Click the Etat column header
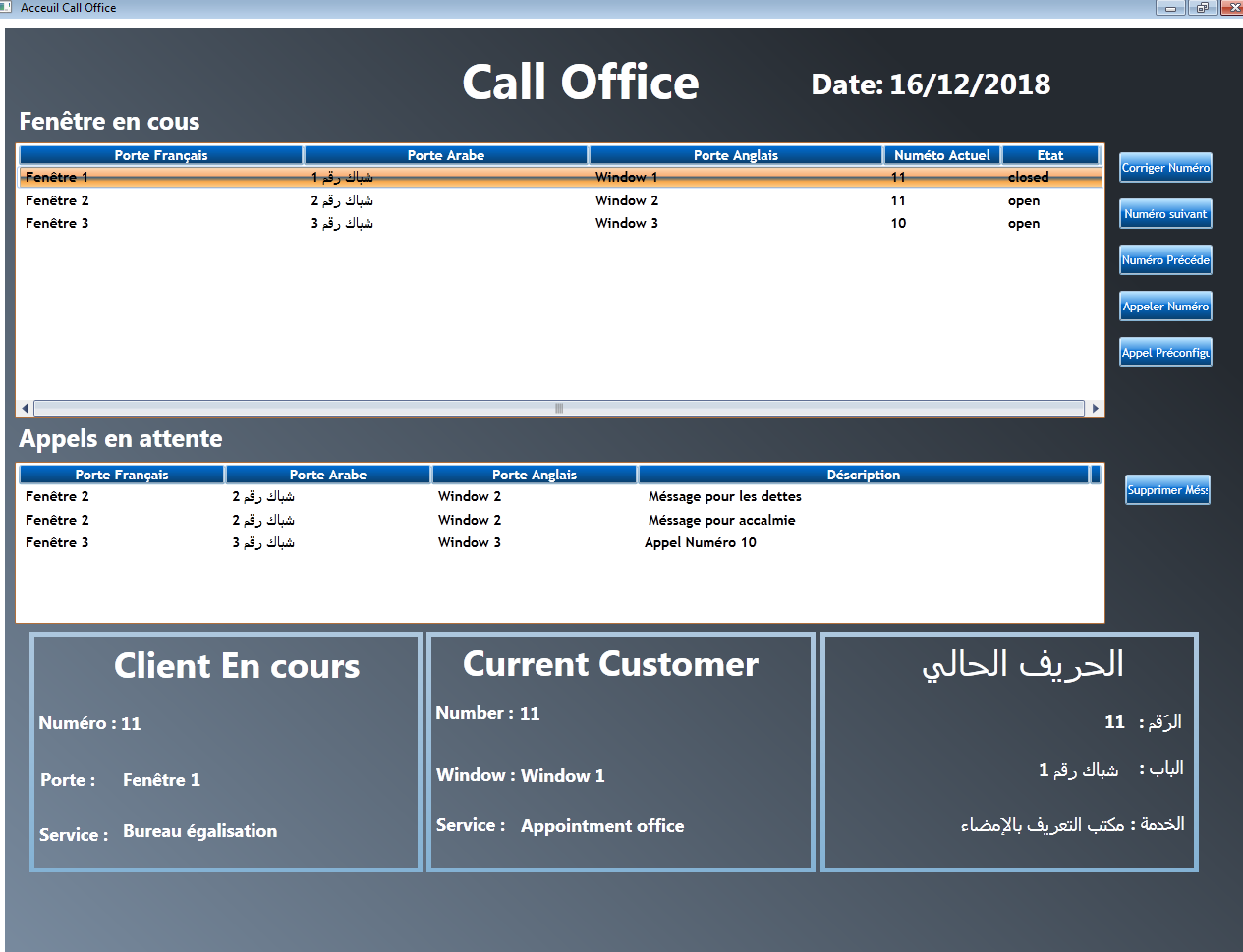The height and width of the screenshot is (952, 1243). coord(1049,155)
